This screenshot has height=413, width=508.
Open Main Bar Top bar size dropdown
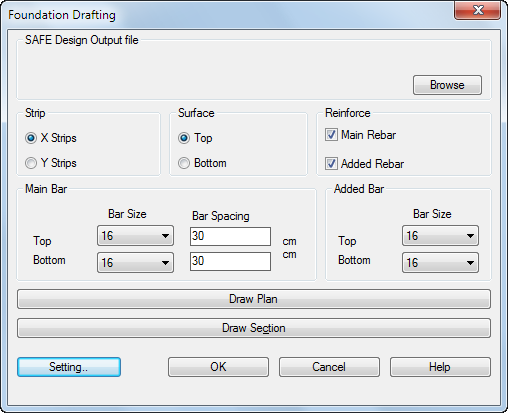pyautogui.click(x=135, y=236)
